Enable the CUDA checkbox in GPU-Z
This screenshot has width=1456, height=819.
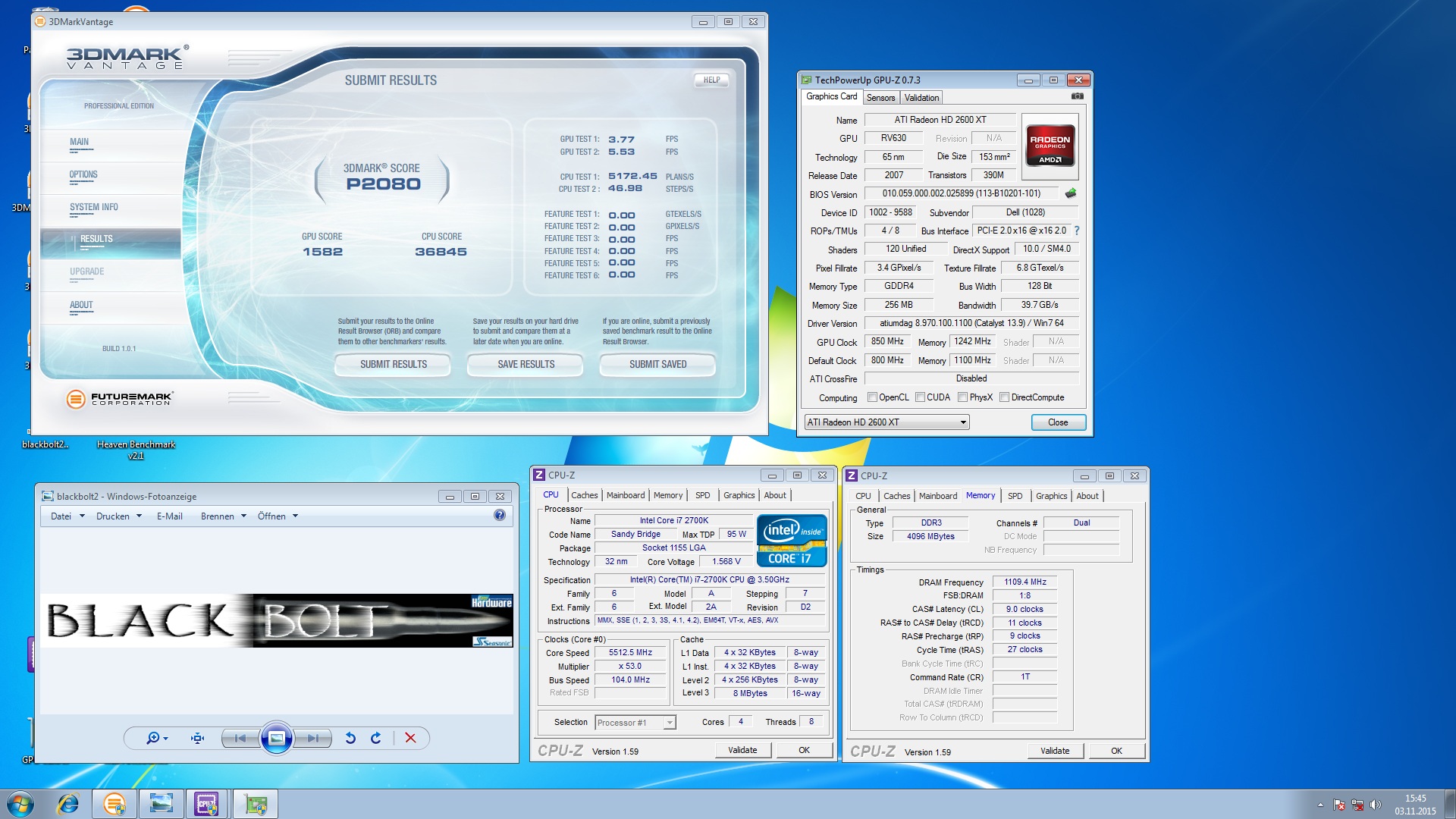(x=920, y=397)
